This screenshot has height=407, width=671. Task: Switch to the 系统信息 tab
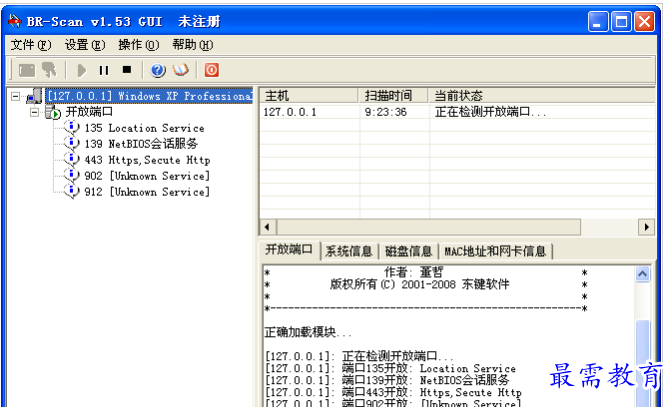point(349,251)
